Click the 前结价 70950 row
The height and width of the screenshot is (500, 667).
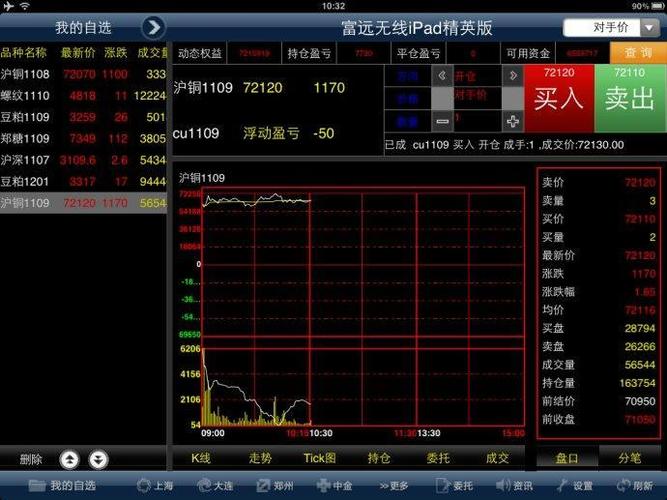point(599,401)
